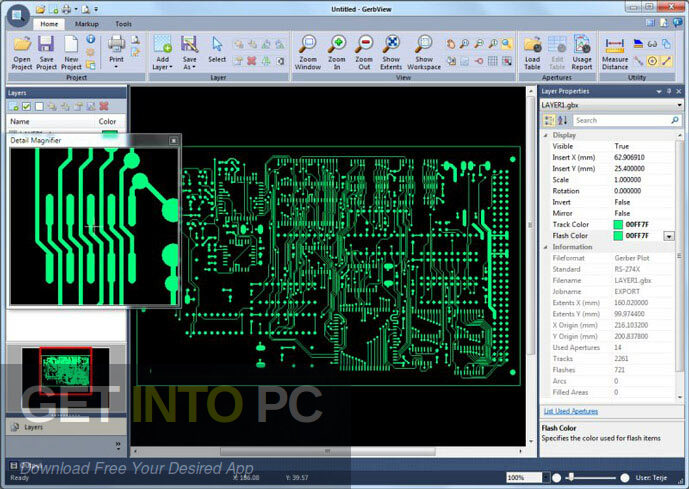
Task: Click the red X delete icon in the Layer ribbon group
Action: [x=251, y=61]
